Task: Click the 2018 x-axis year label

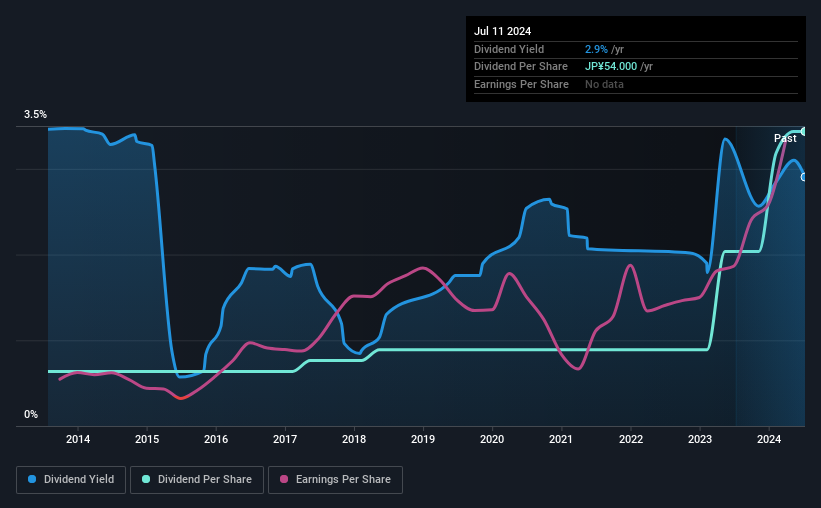Action: [x=354, y=439]
